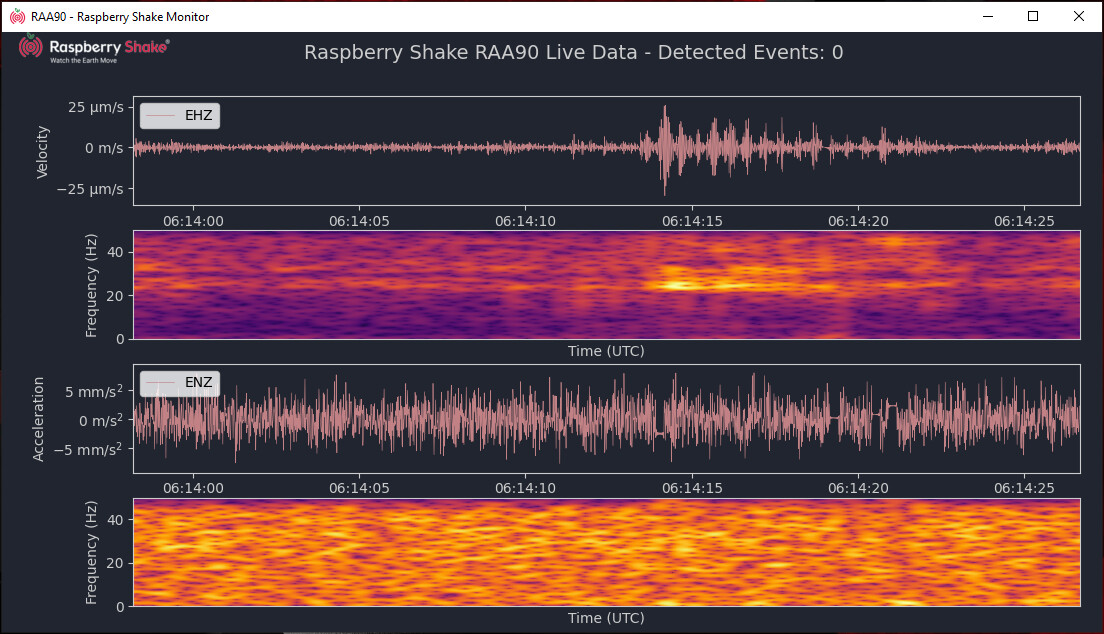Click the app icon in title bar
The image size is (1104, 634).
(17, 16)
